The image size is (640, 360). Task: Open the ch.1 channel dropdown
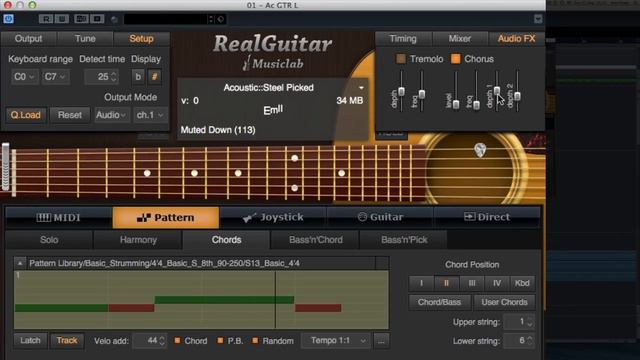150,115
